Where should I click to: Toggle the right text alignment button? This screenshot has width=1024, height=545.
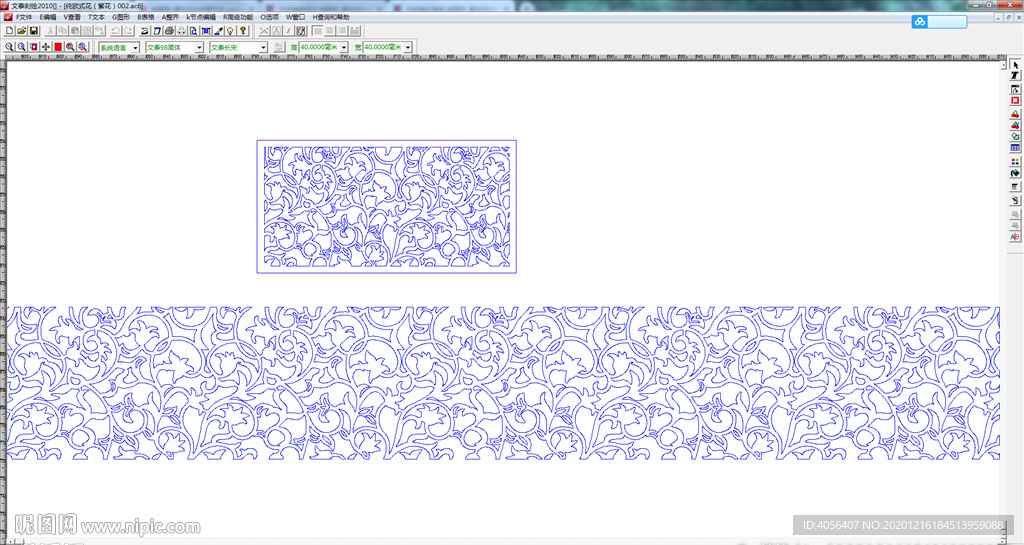click(x=342, y=31)
